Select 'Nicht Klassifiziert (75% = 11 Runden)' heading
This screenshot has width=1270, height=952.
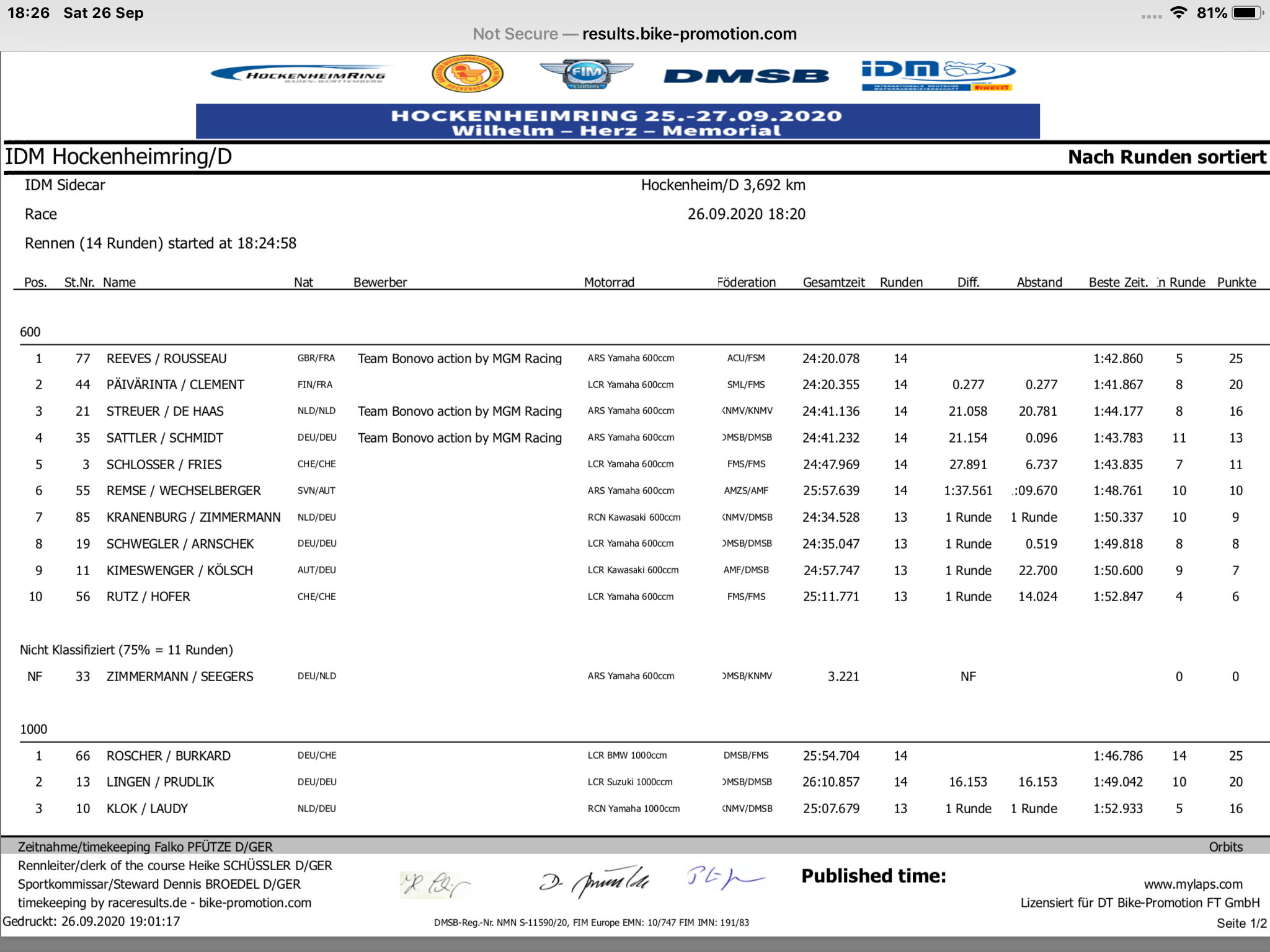127,650
